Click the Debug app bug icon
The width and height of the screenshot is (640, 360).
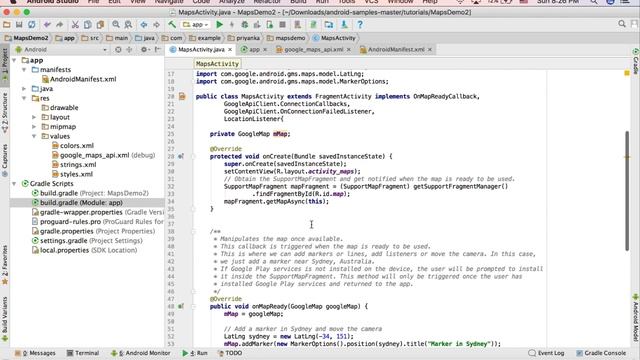(x=244, y=25)
